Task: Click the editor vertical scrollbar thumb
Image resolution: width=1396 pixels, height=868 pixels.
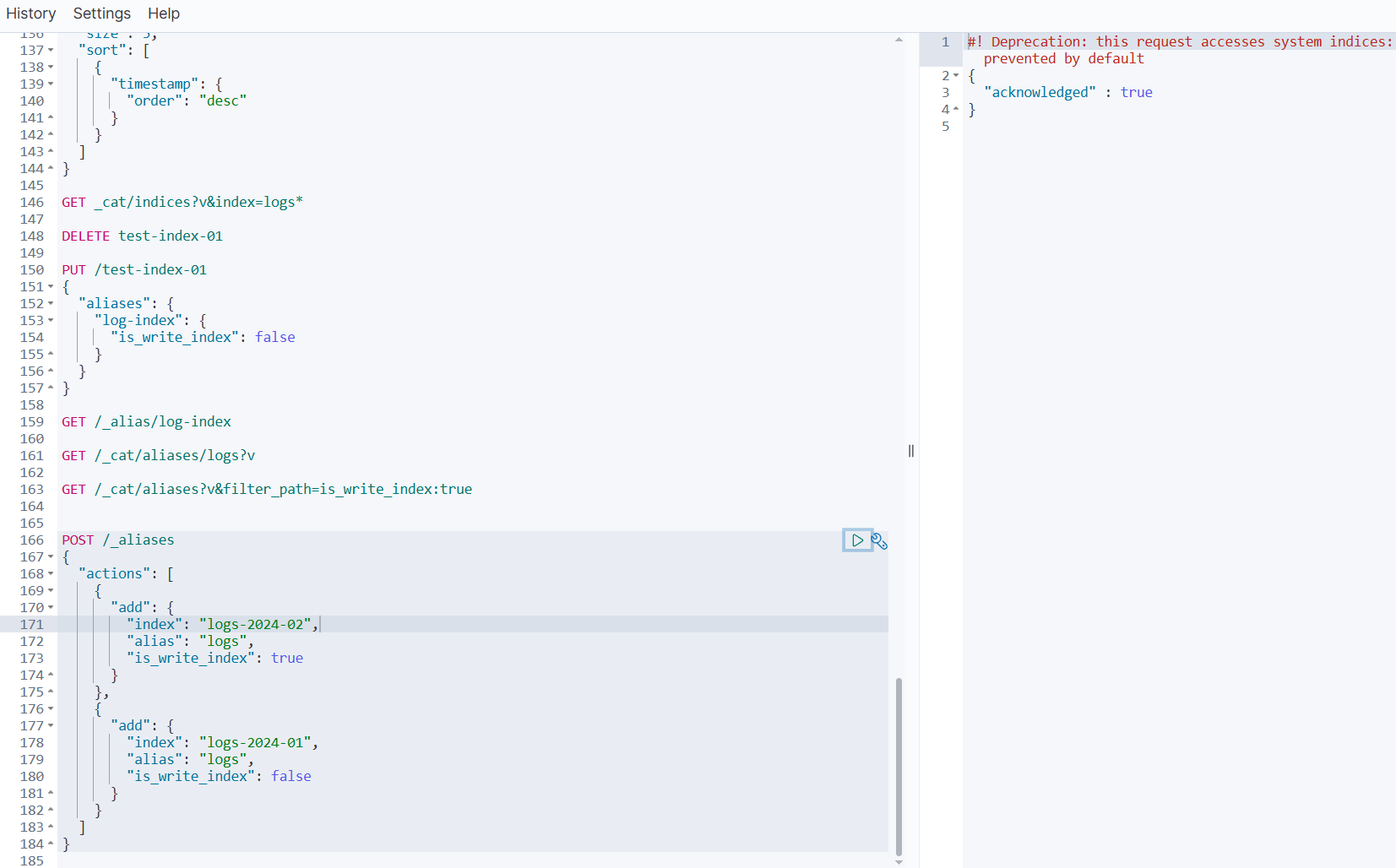Action: click(899, 767)
